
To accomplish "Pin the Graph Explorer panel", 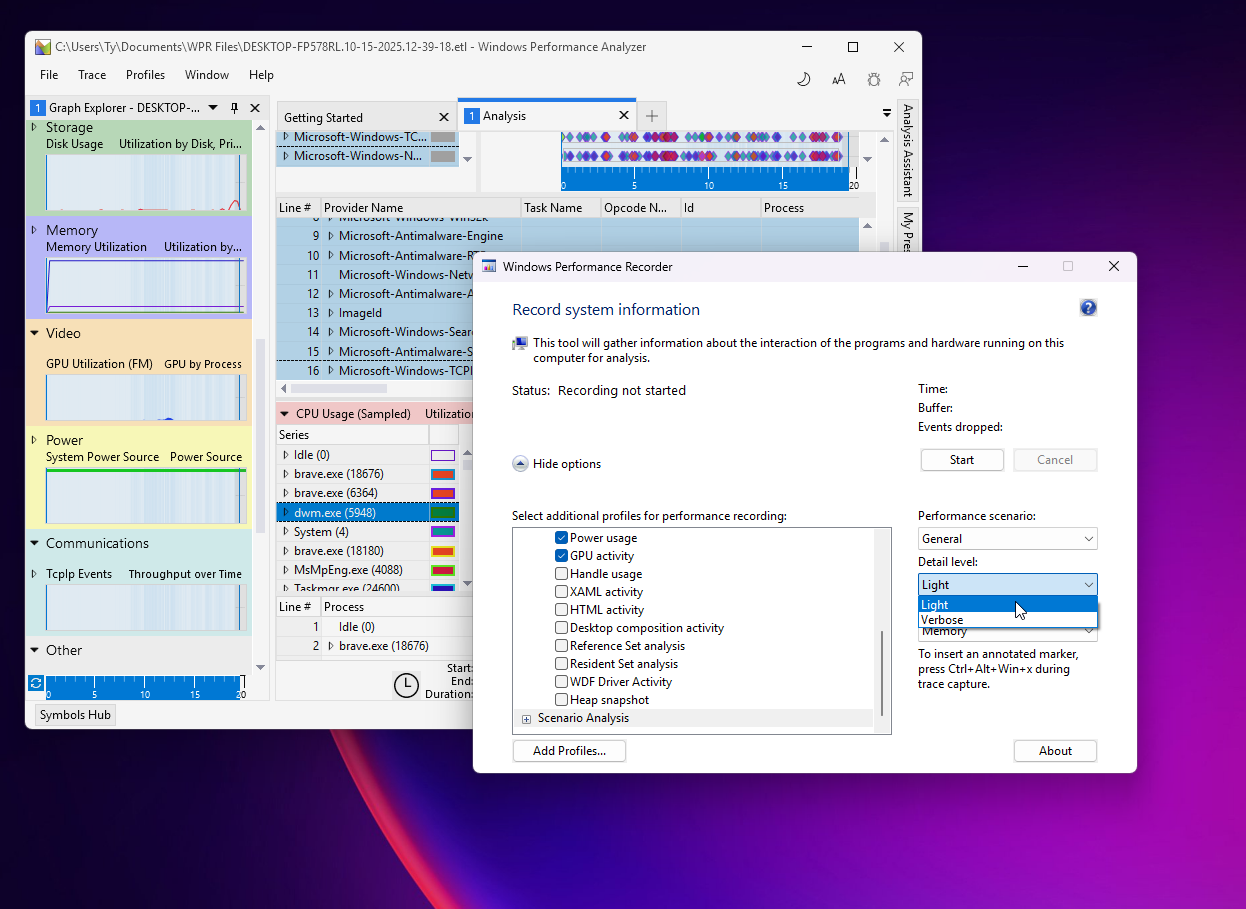I will [234, 108].
